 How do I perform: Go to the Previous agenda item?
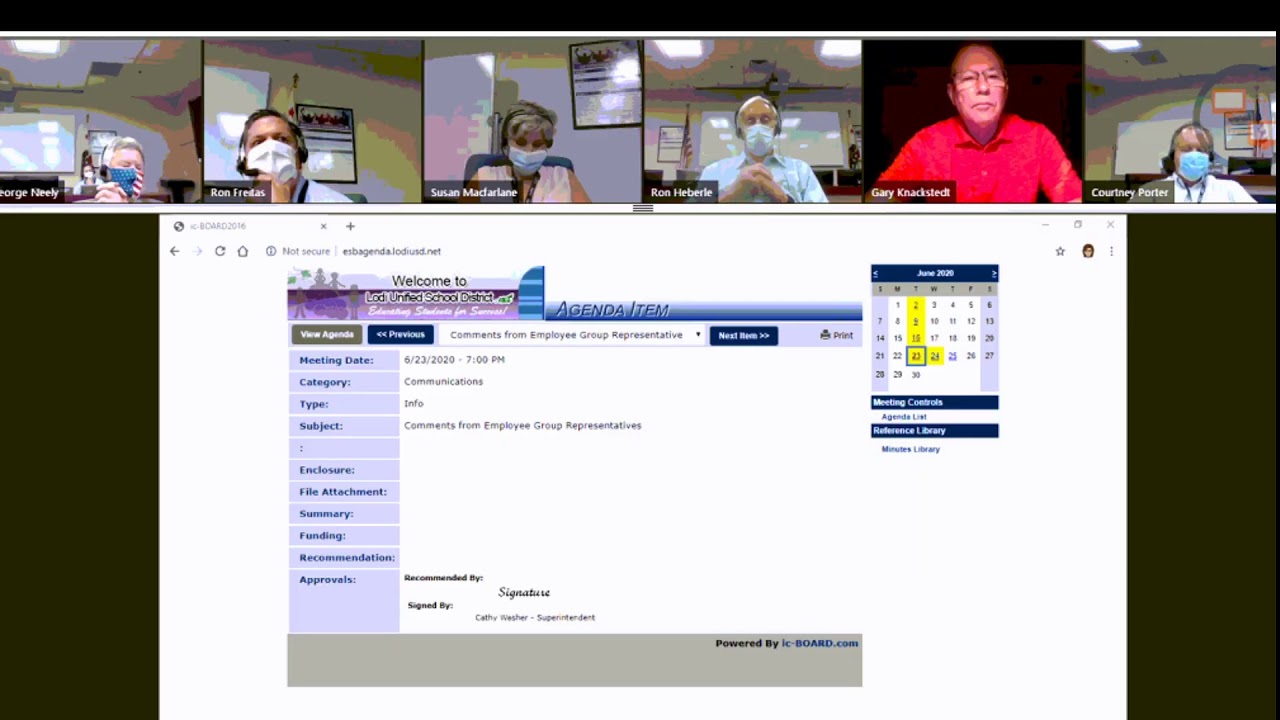400,335
